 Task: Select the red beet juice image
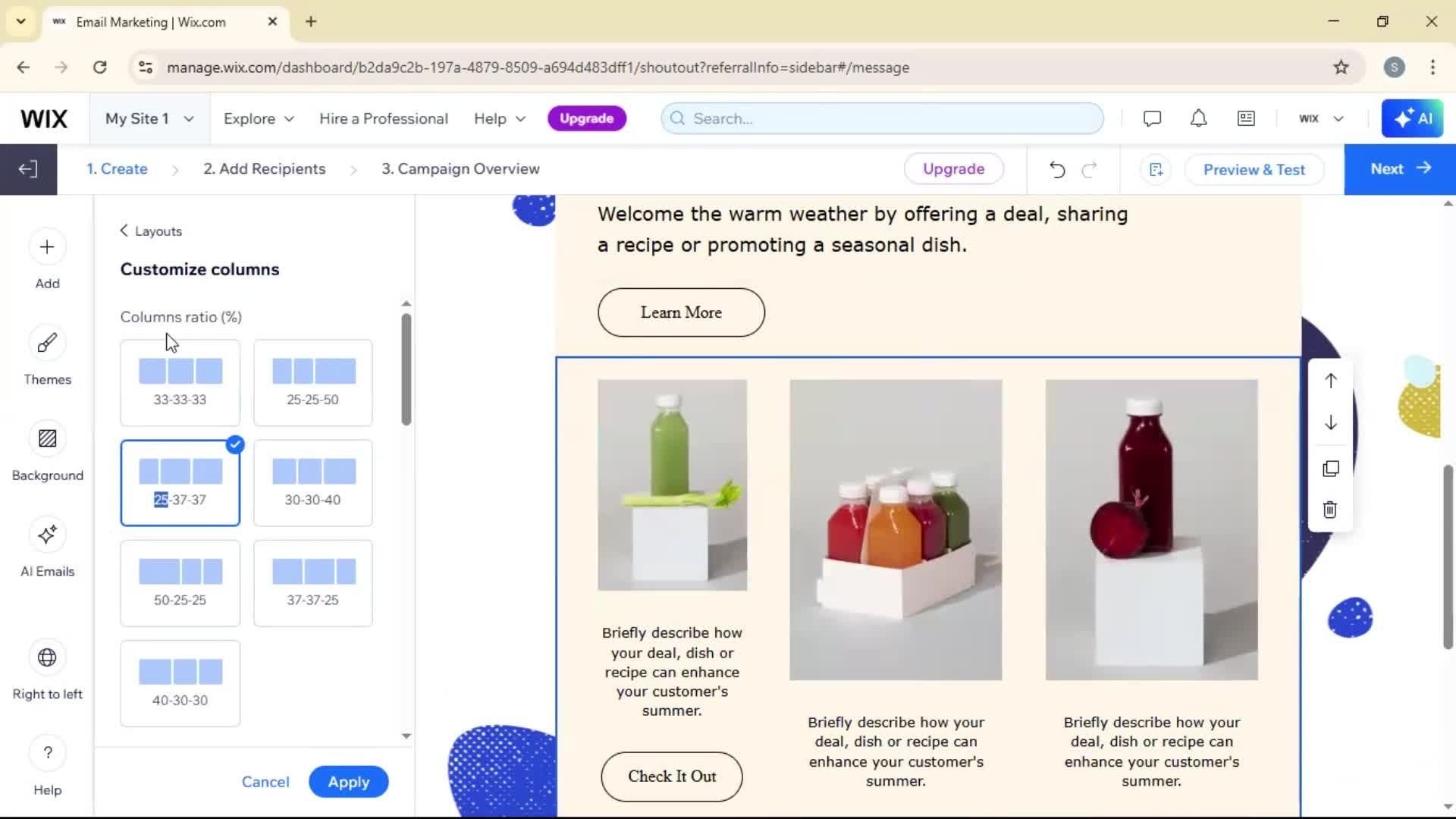coord(1151,530)
